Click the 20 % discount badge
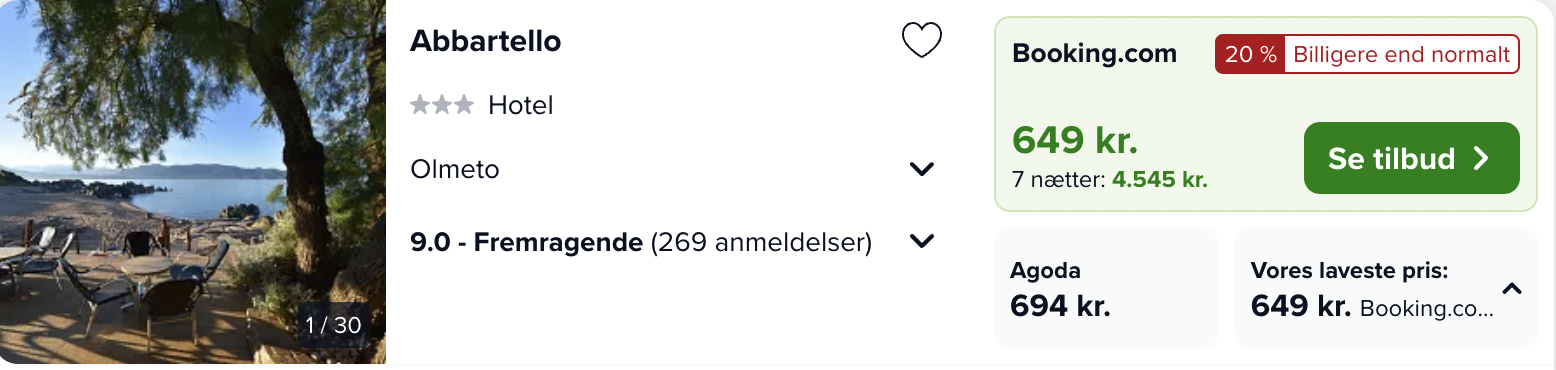Image resolution: width=1556 pixels, height=370 pixels. point(1250,54)
